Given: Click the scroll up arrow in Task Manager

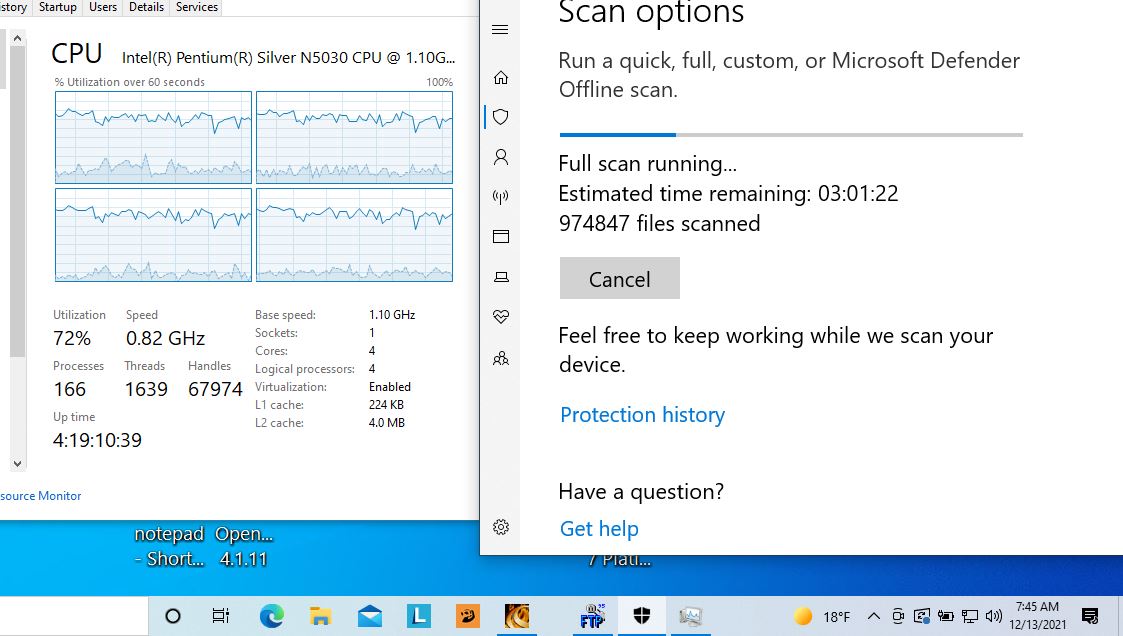Looking at the screenshot, I should [17, 38].
